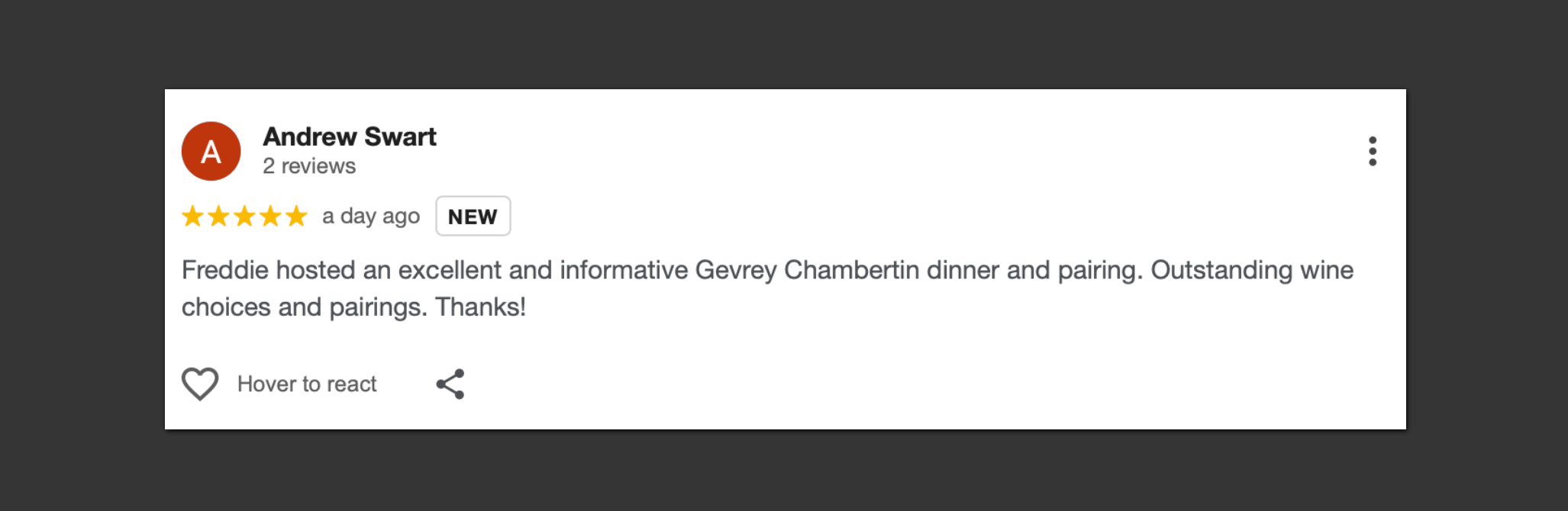Click the red 'A' profile avatar
Viewport: 1568px width, 511px height.
(211, 151)
